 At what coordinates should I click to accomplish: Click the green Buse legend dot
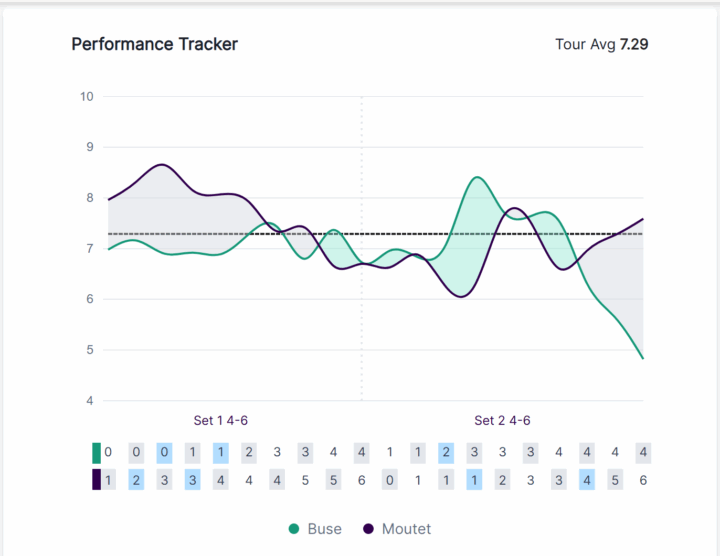click(294, 529)
